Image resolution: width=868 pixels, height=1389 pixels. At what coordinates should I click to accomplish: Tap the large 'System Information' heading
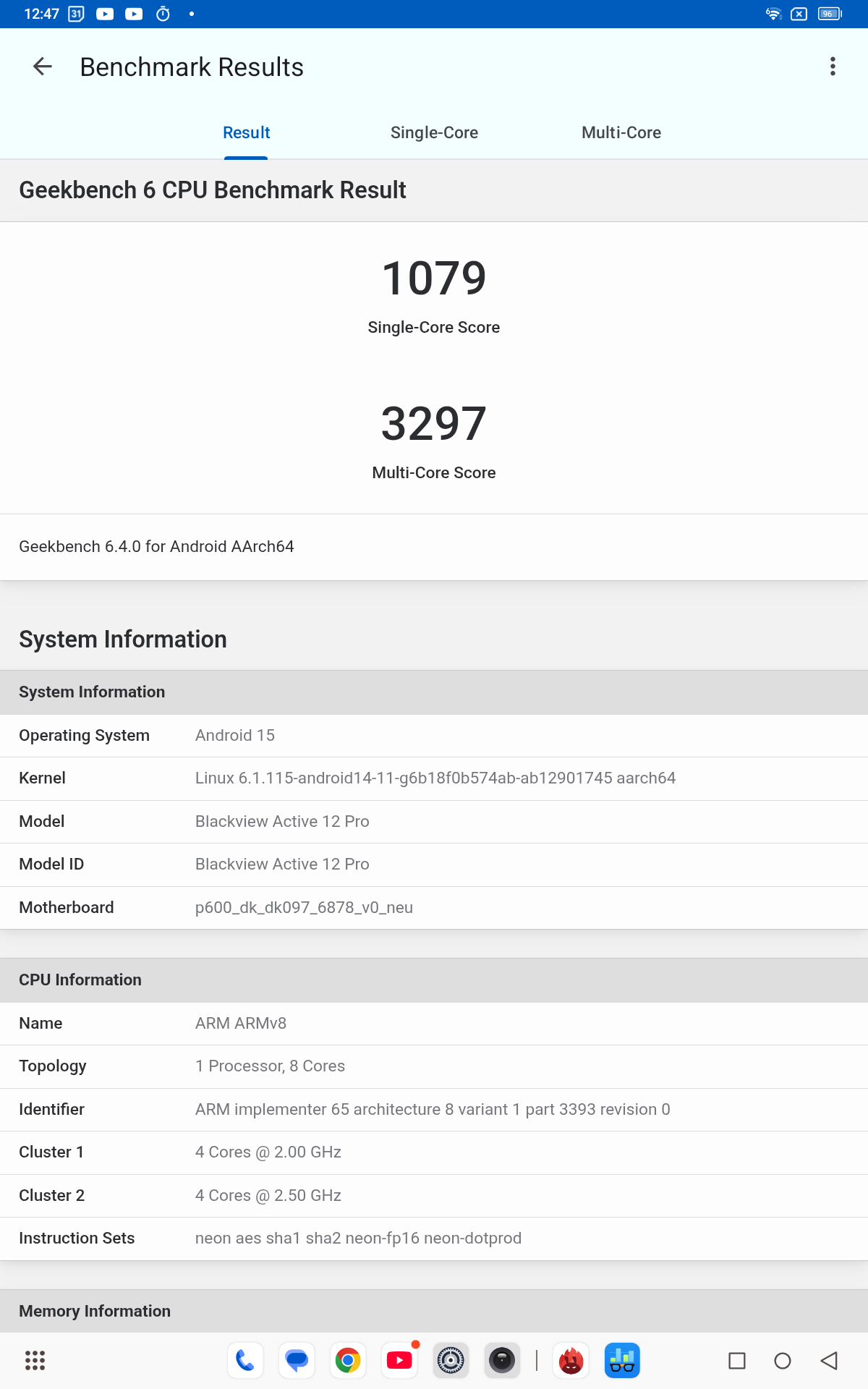[x=123, y=640]
